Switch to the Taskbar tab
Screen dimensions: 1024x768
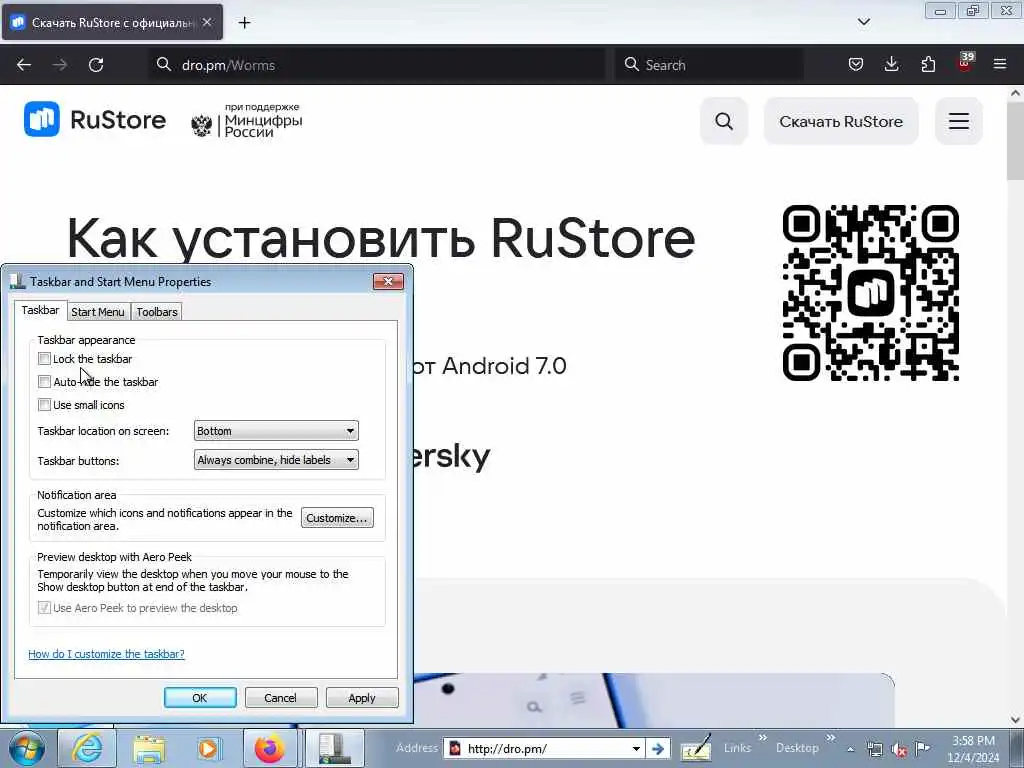click(40, 311)
